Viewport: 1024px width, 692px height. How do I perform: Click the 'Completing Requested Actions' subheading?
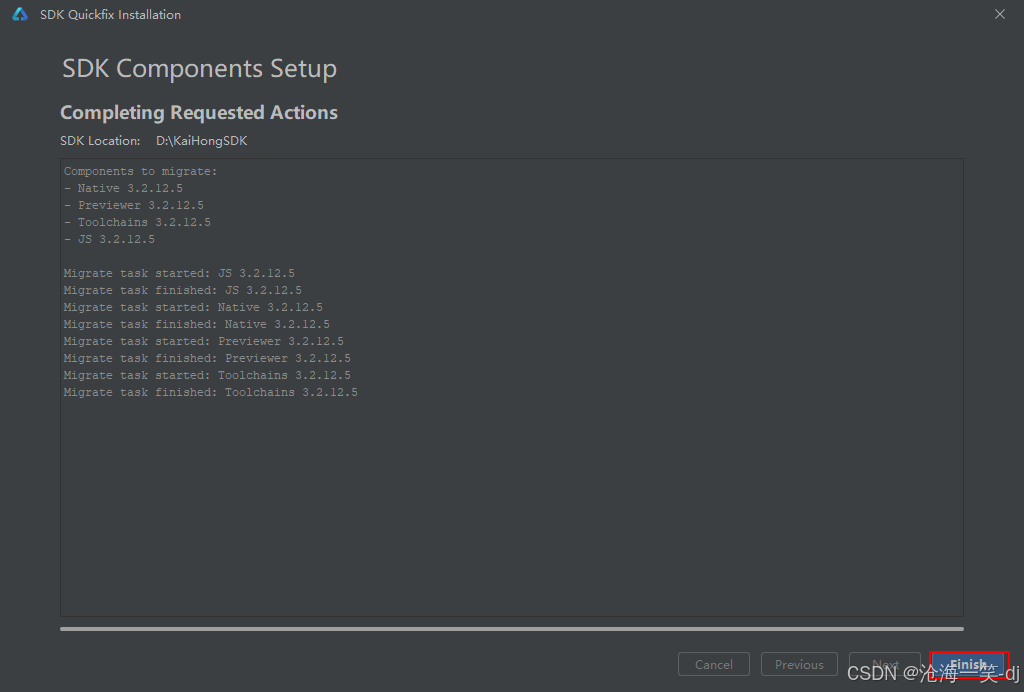[199, 112]
